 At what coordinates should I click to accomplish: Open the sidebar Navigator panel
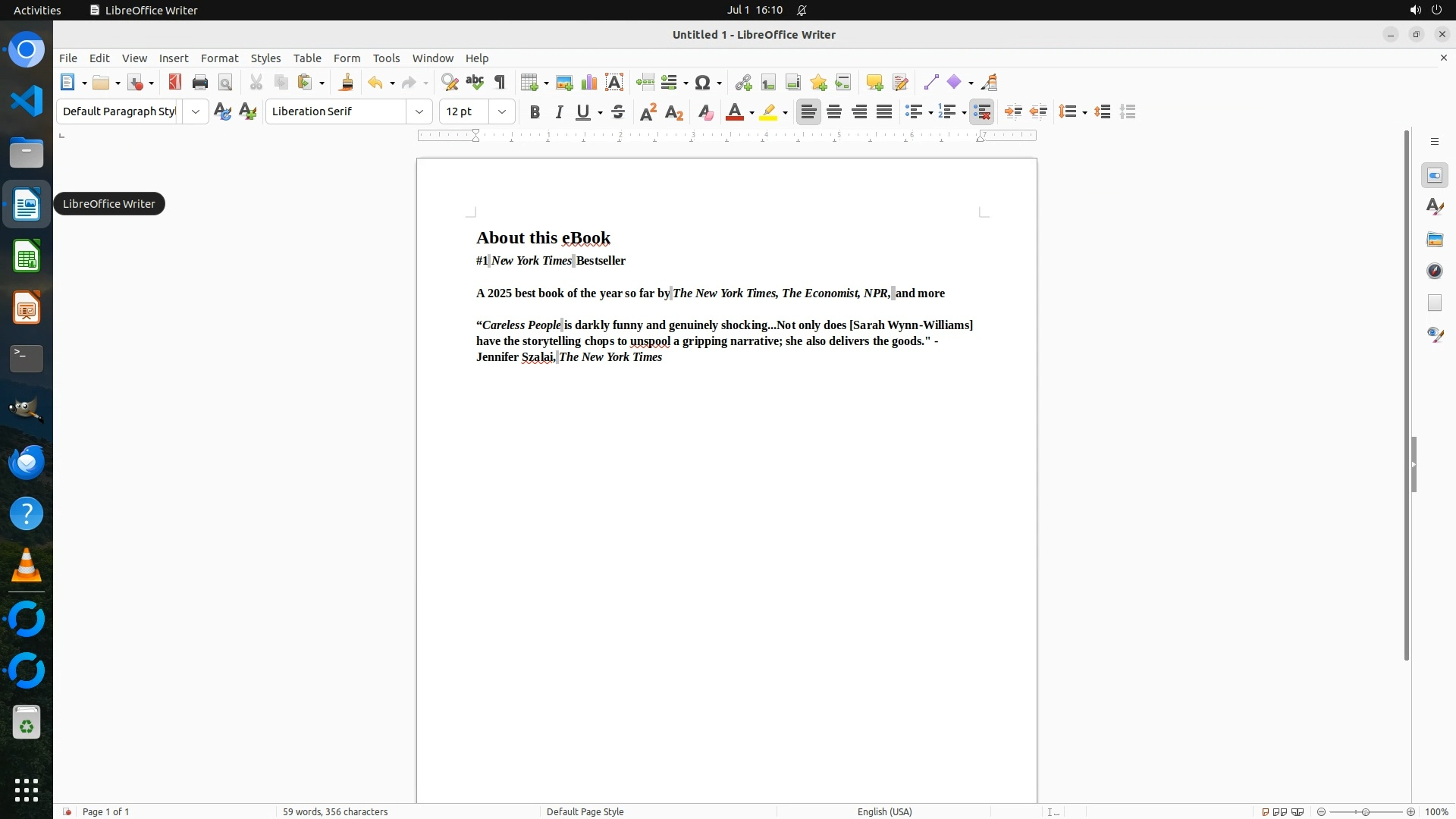click(x=1434, y=271)
